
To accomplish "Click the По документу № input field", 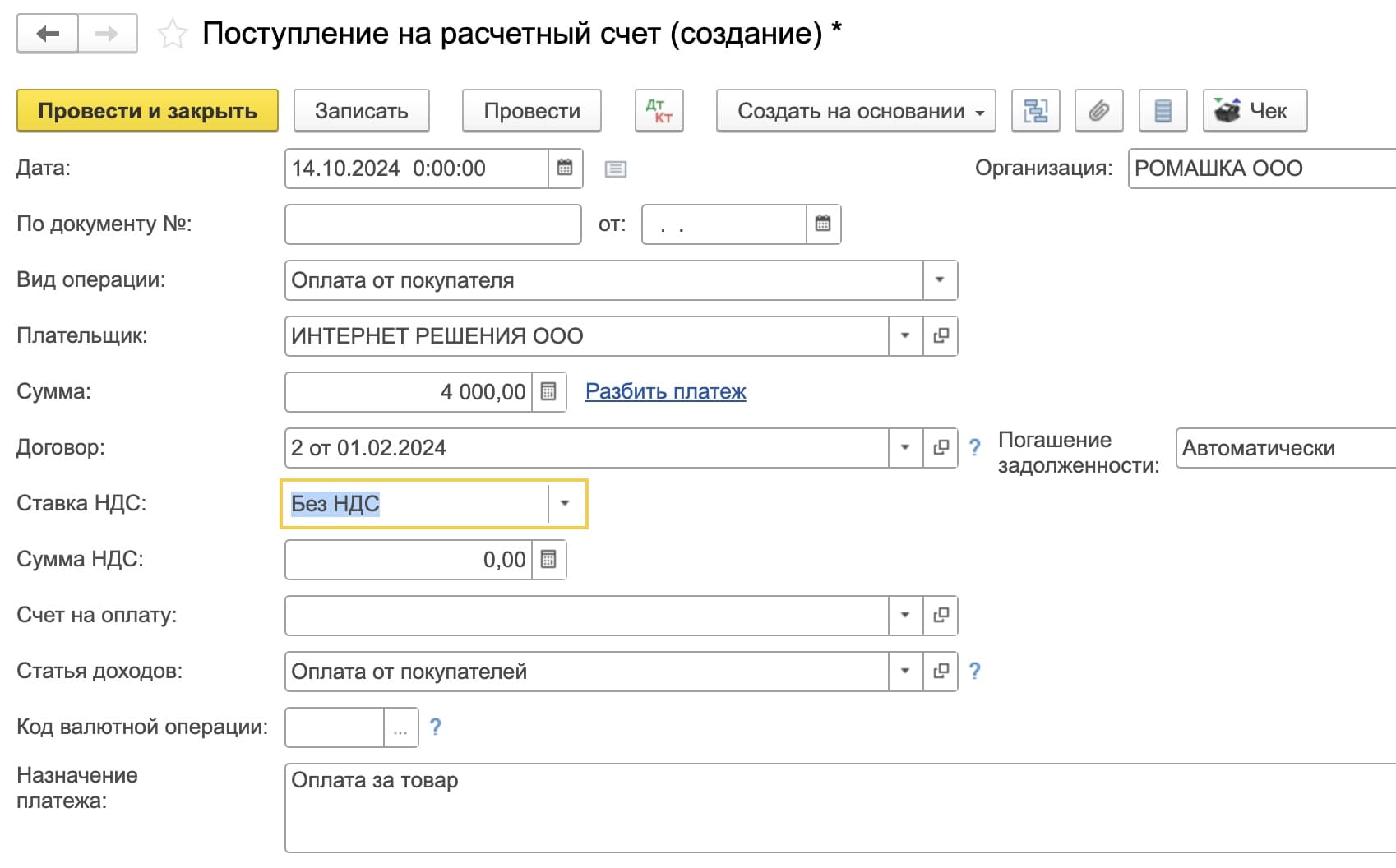I will (432, 224).
